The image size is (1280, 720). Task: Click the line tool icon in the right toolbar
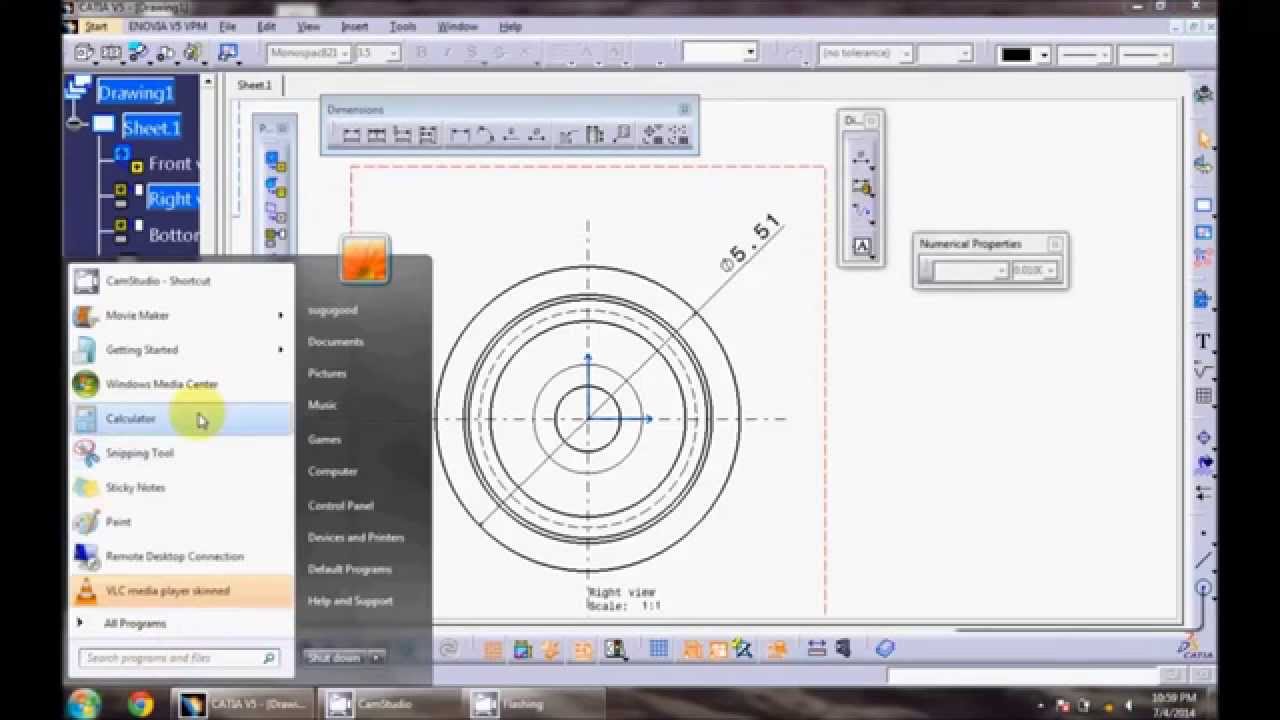[1204, 561]
